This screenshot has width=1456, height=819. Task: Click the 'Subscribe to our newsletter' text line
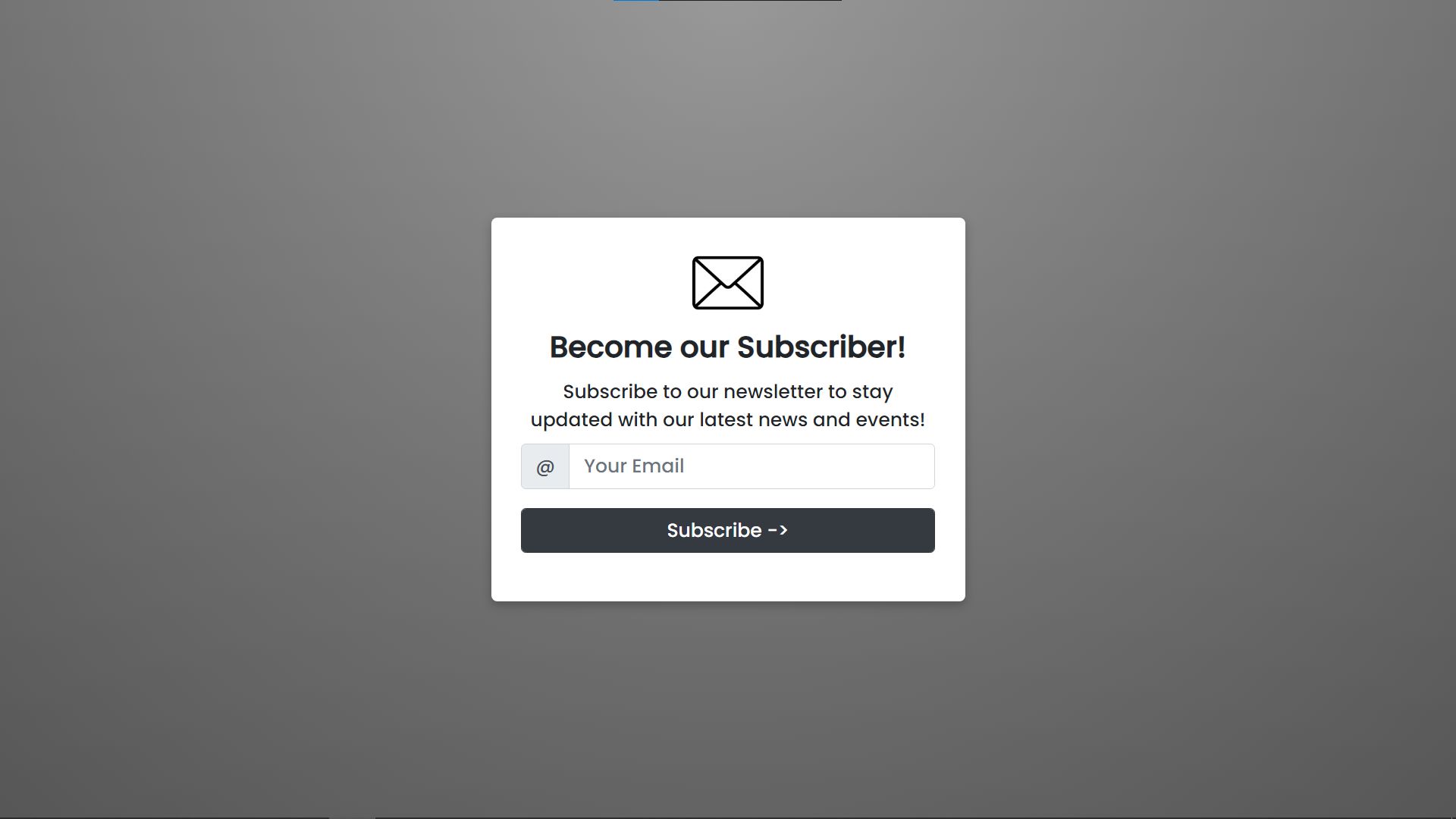point(727,392)
